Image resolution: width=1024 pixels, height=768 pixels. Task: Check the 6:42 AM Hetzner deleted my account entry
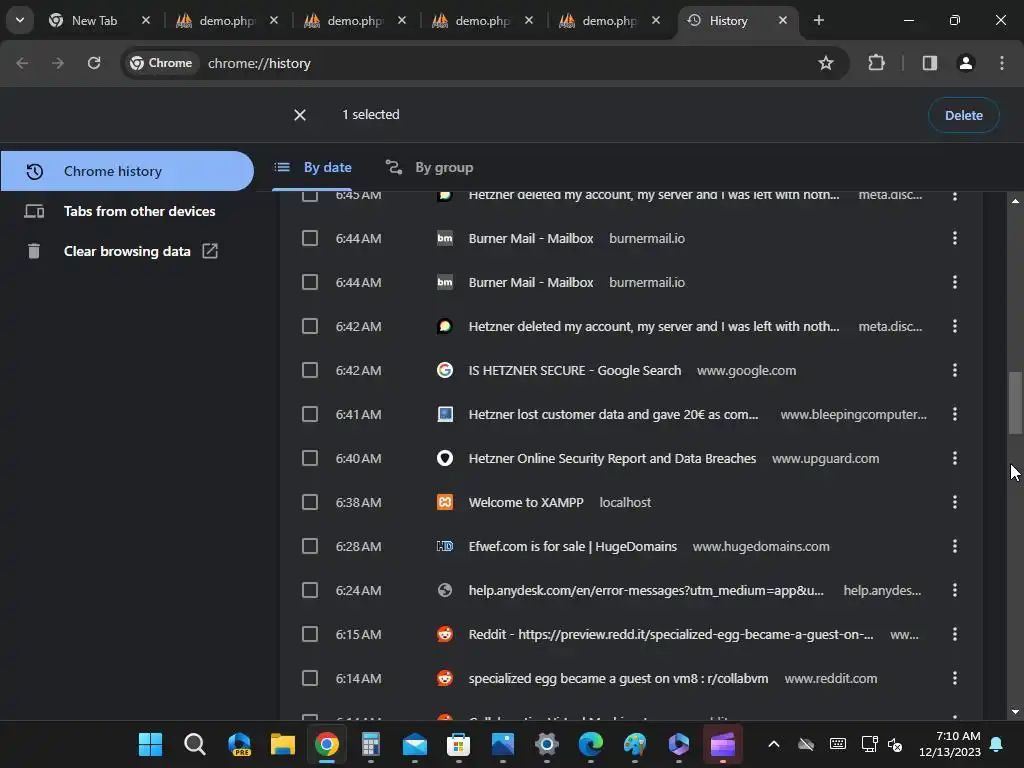(x=310, y=326)
